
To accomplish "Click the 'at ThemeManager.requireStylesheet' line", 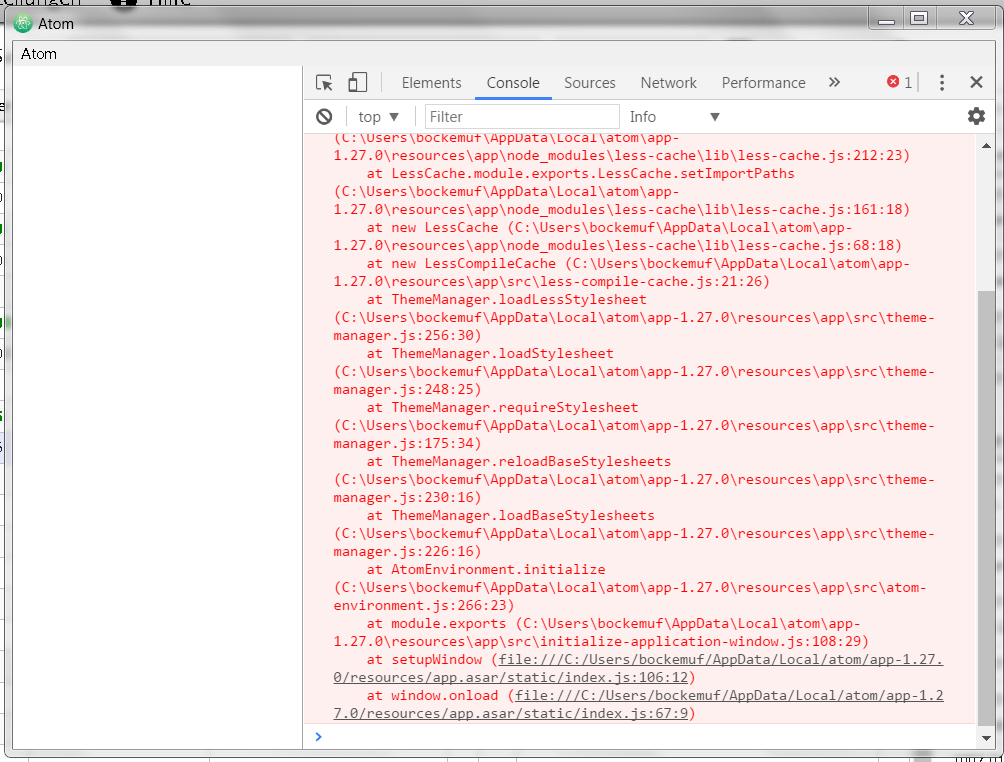I will coord(503,407).
